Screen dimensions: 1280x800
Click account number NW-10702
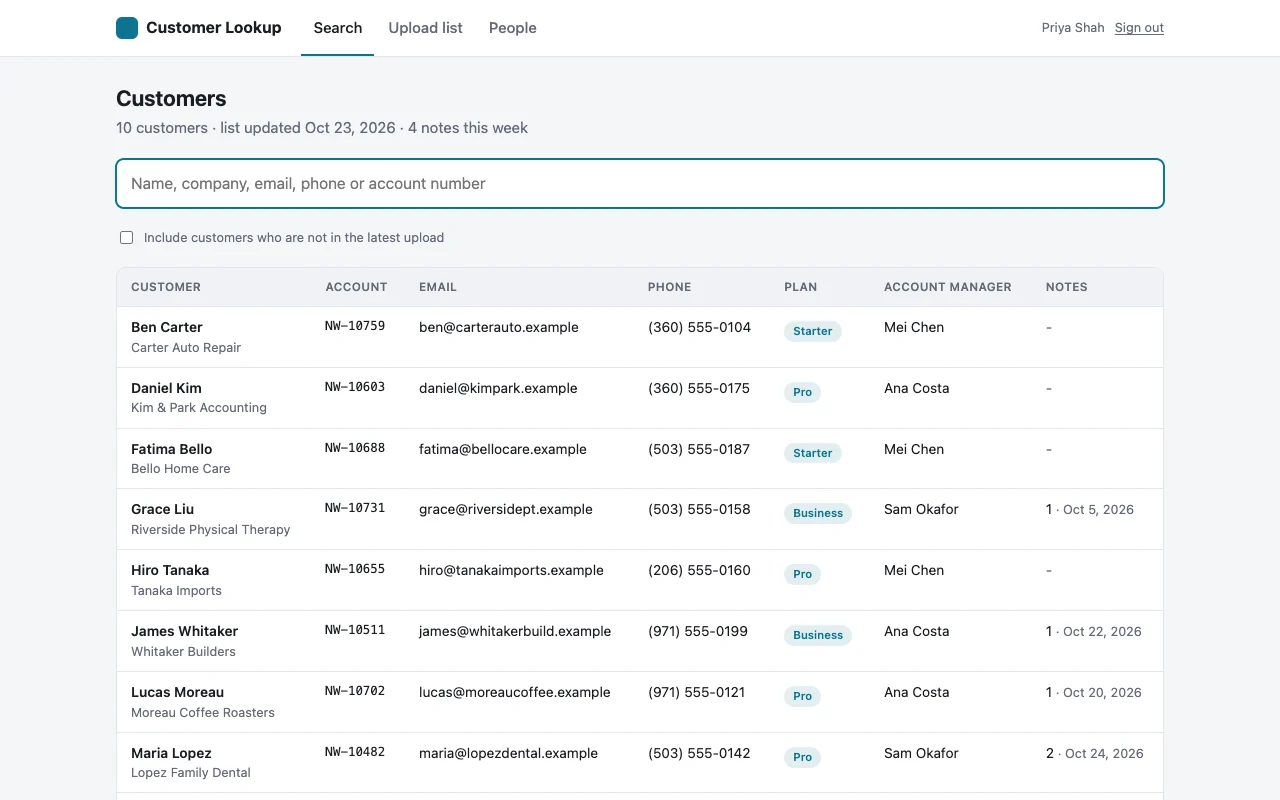point(355,691)
